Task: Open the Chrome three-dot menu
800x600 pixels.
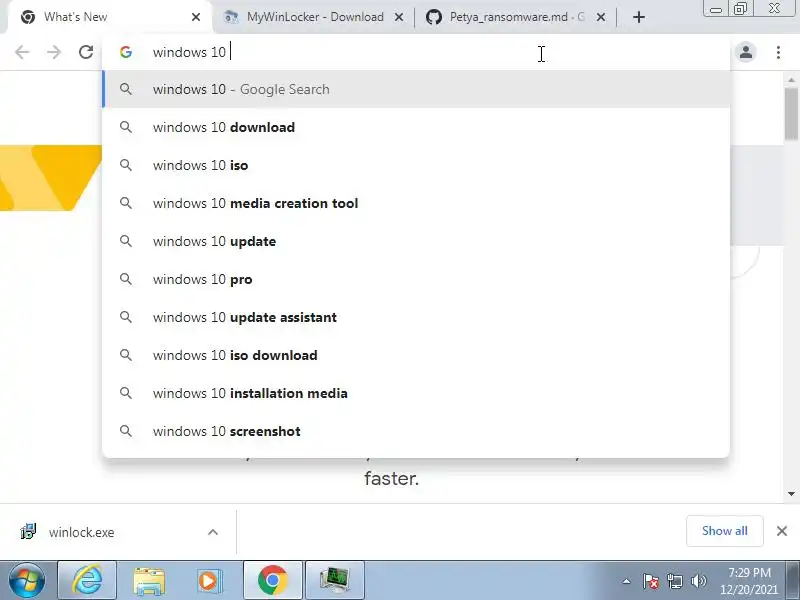Action: (778, 52)
